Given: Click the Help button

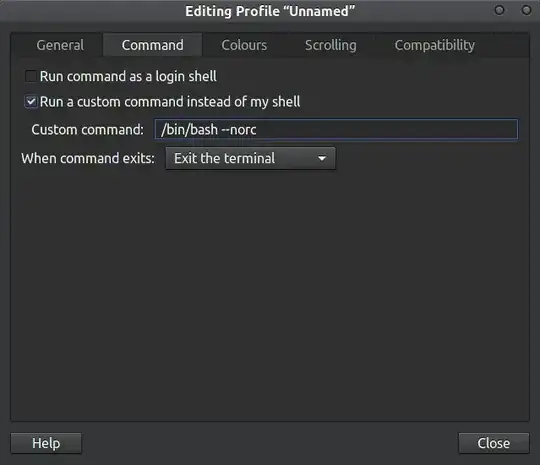Looking at the screenshot, I should (x=46, y=443).
